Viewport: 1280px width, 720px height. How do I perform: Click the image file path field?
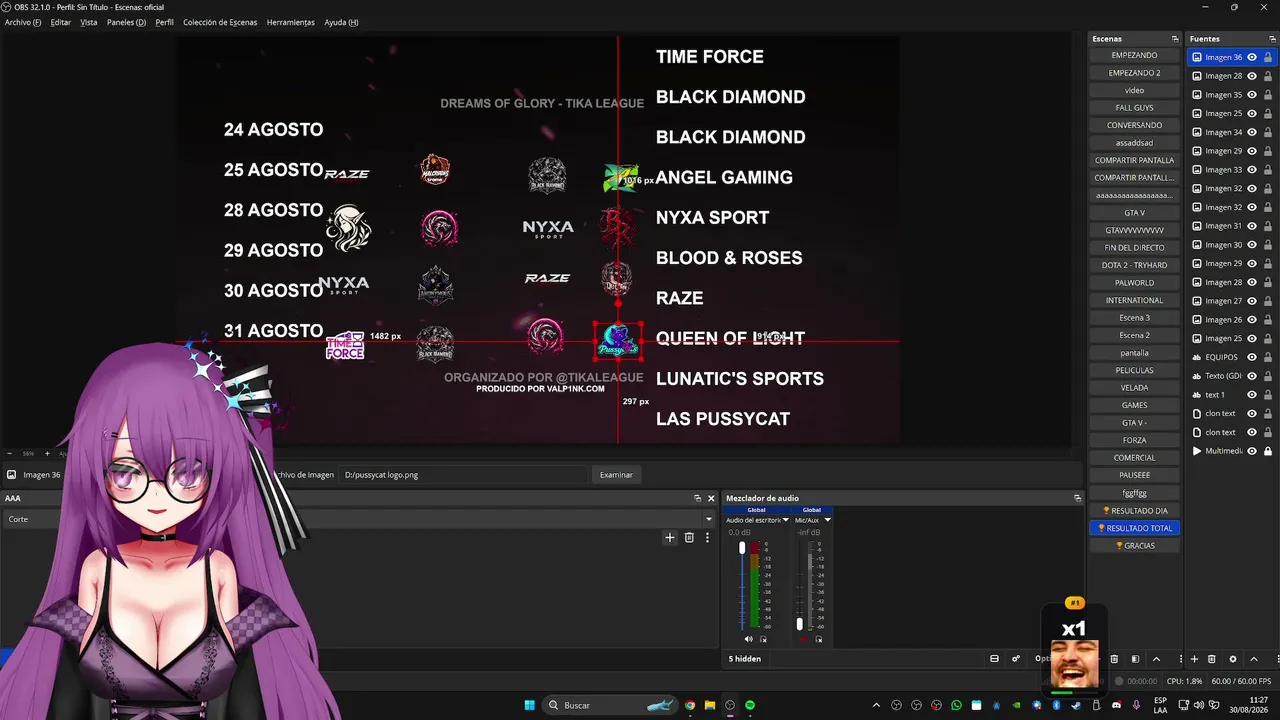pos(463,475)
